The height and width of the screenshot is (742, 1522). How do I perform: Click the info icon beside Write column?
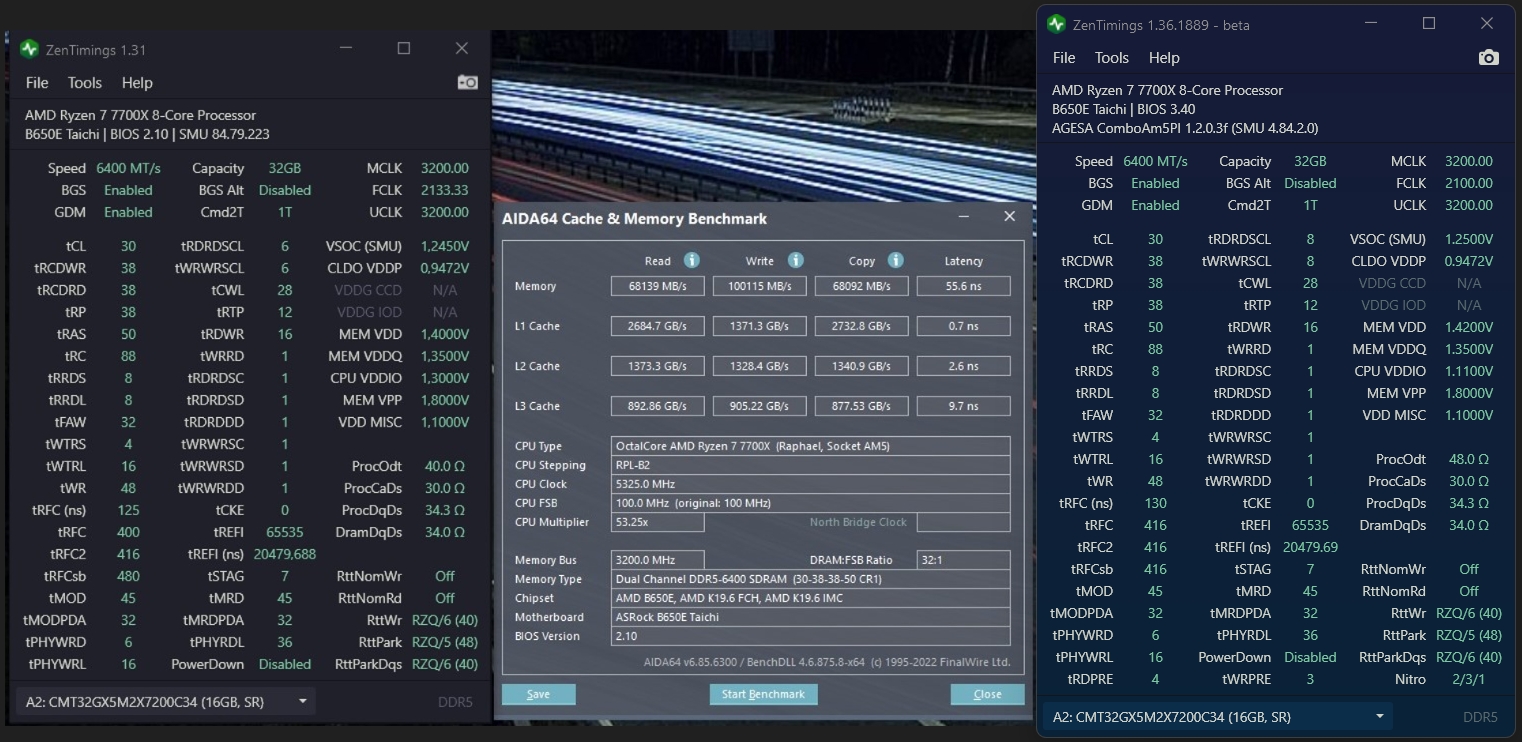tap(795, 260)
